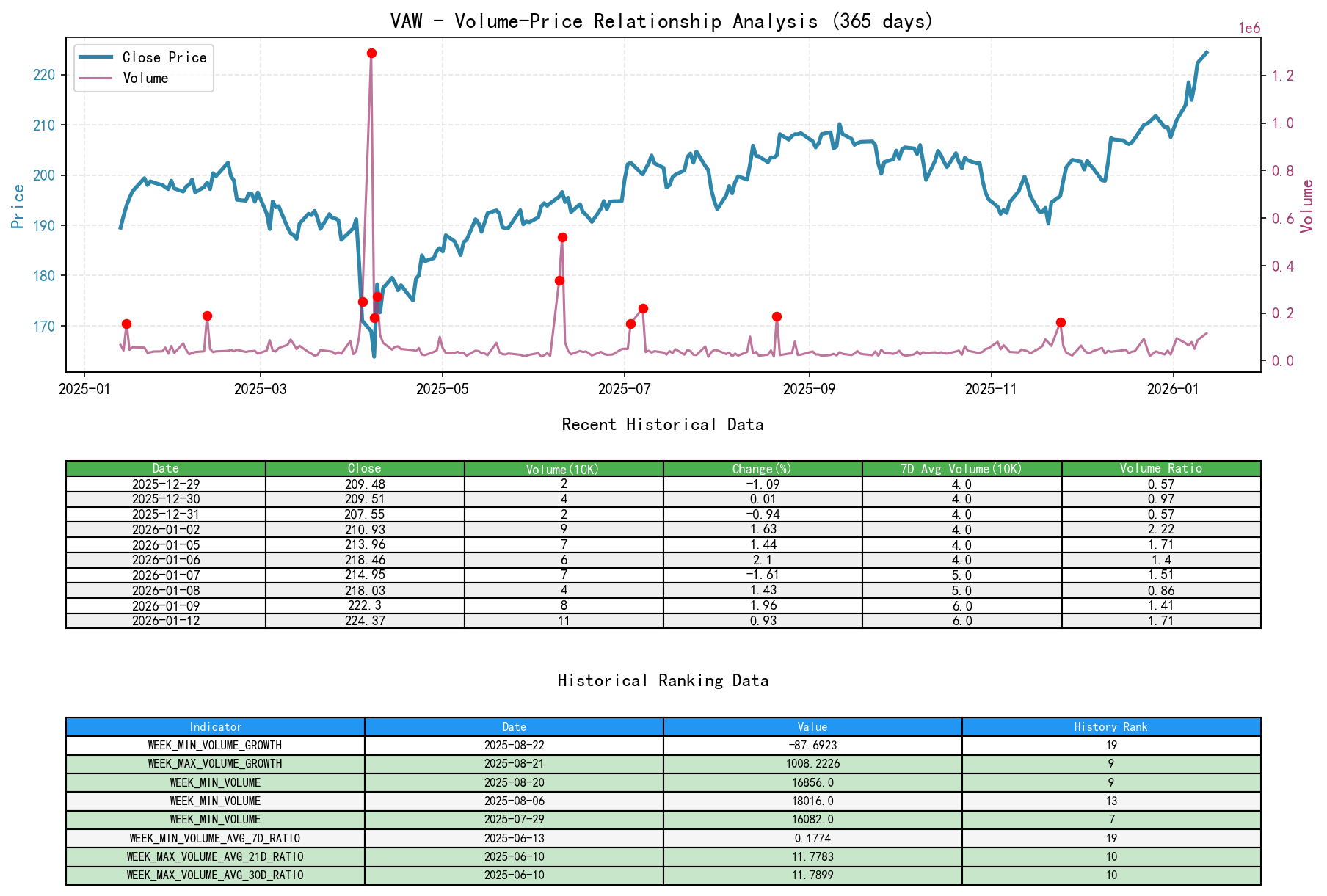This screenshot has height=896, width=1327.
Task: Click the Recent Historical Data section heading
Action: click(662, 424)
